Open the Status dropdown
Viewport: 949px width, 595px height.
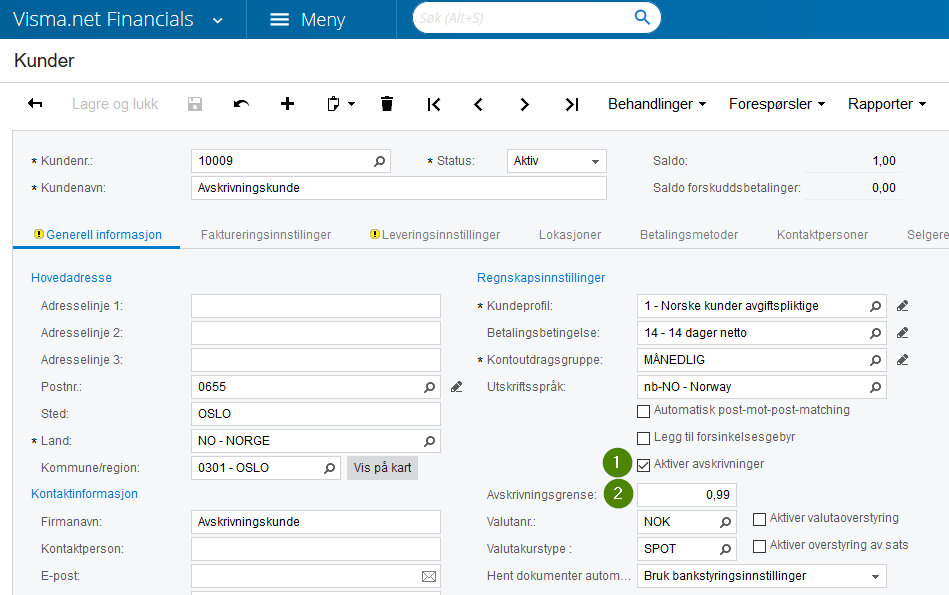point(595,162)
